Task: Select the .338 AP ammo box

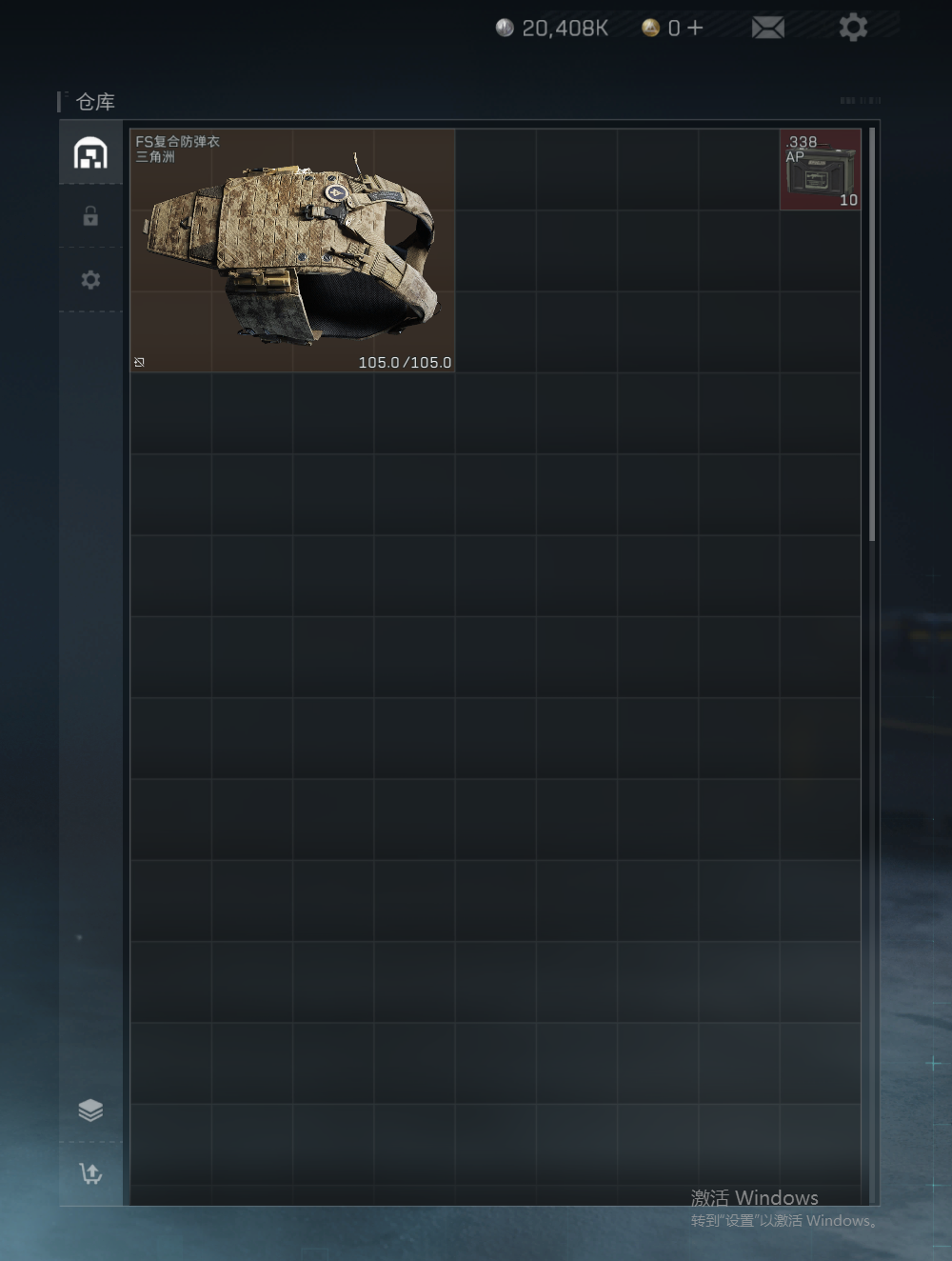Action: 821,170
